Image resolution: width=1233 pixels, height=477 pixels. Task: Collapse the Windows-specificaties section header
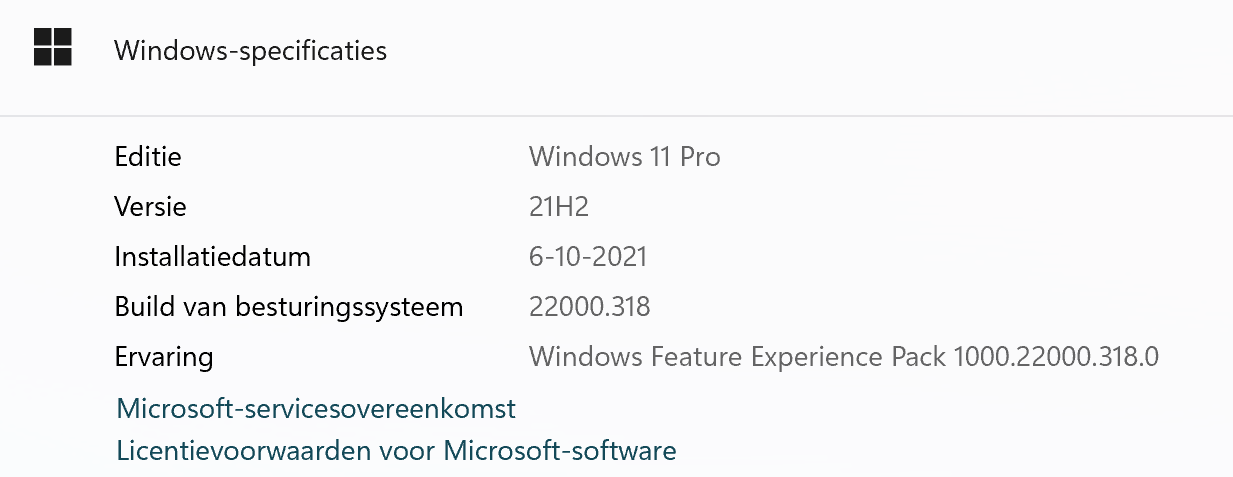pos(616,50)
